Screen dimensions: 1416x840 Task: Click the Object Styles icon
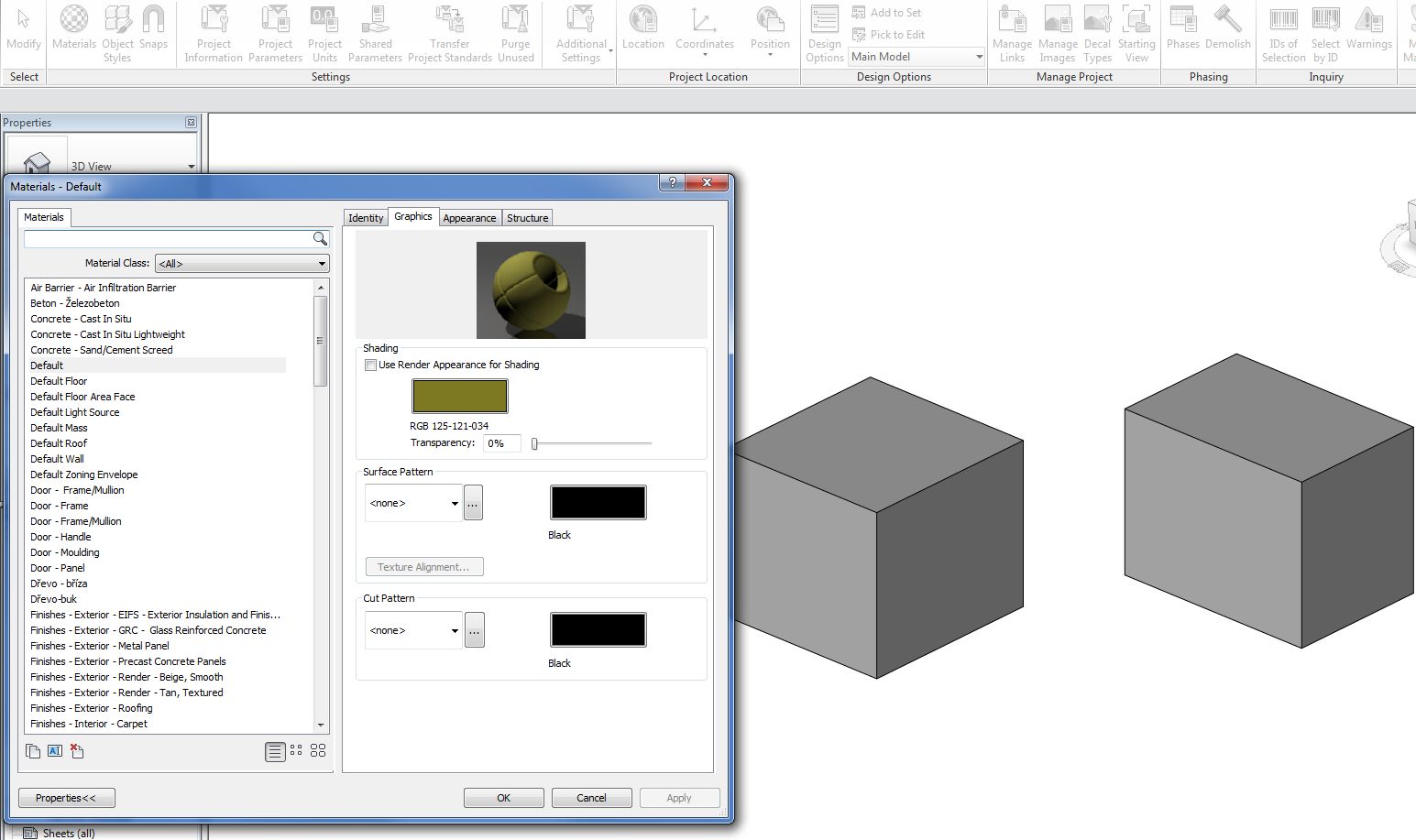pyautogui.click(x=117, y=33)
